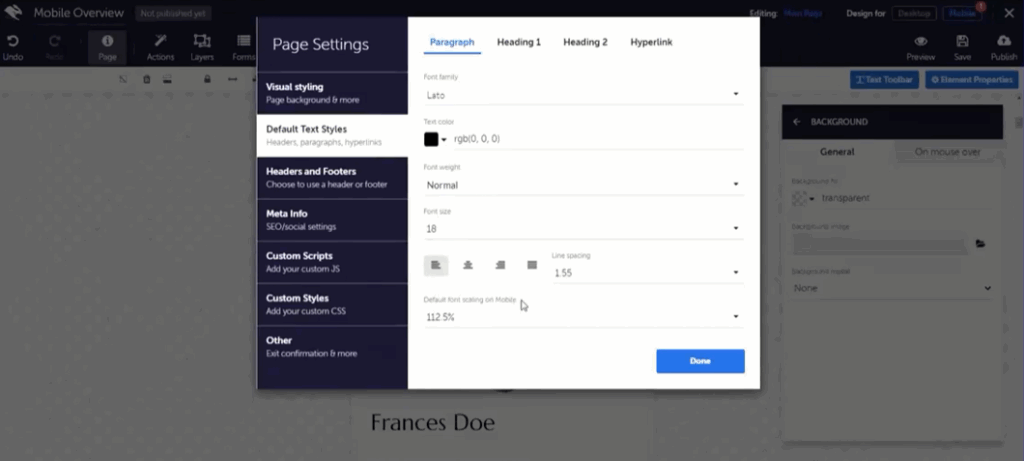
Task: Open the Line spacing dropdown
Action: [647, 272]
